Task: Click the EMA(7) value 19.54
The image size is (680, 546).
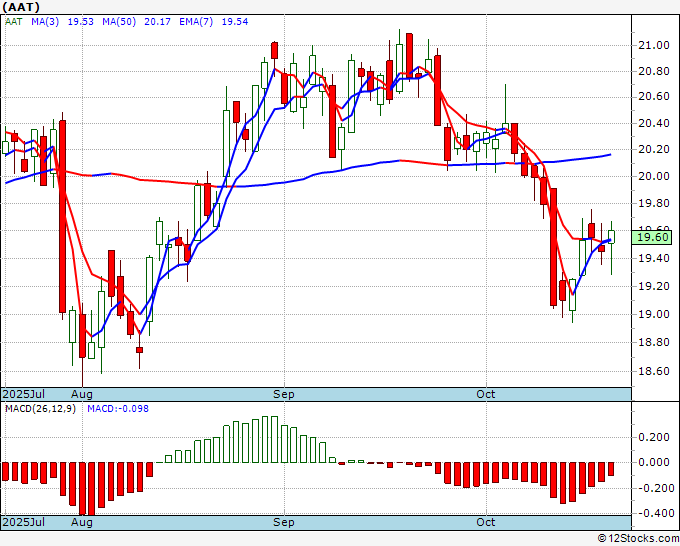Action: click(235, 22)
